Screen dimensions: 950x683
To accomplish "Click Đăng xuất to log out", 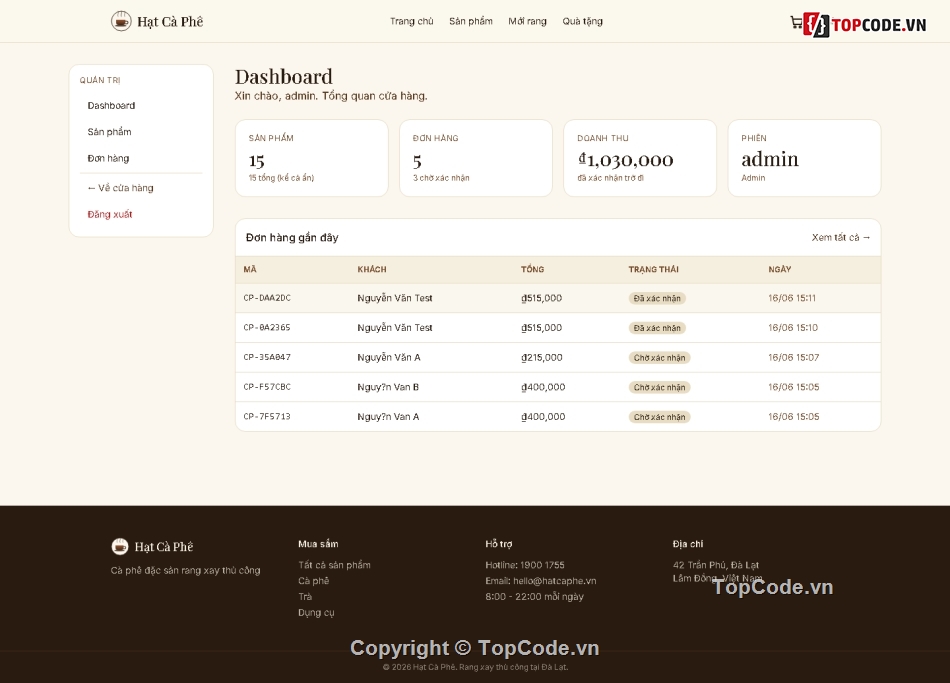I will click(110, 214).
